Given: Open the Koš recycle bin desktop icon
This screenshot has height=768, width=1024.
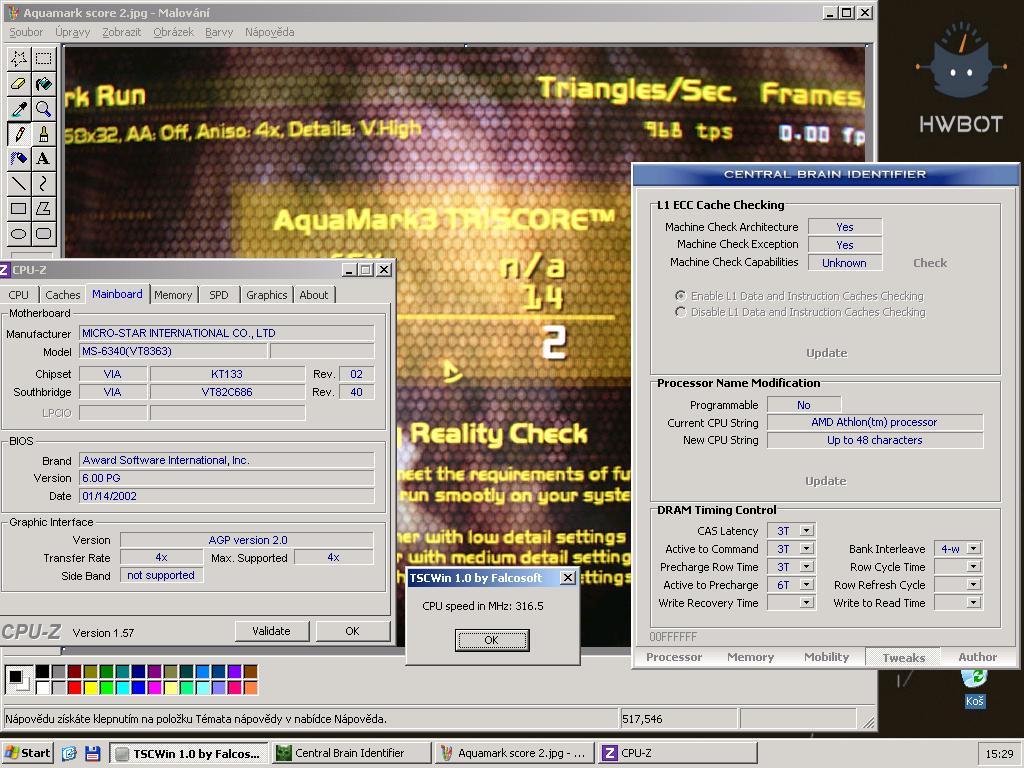Looking at the screenshot, I should (x=974, y=689).
